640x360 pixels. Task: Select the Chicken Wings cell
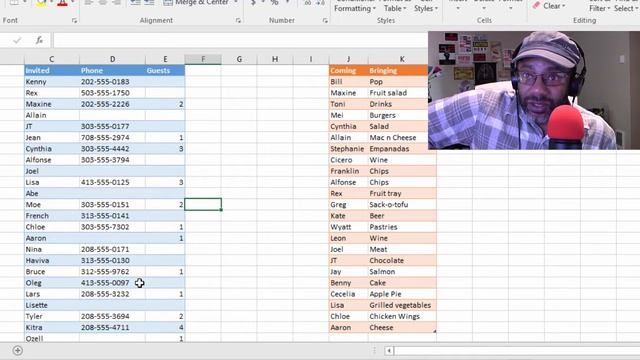402,316
